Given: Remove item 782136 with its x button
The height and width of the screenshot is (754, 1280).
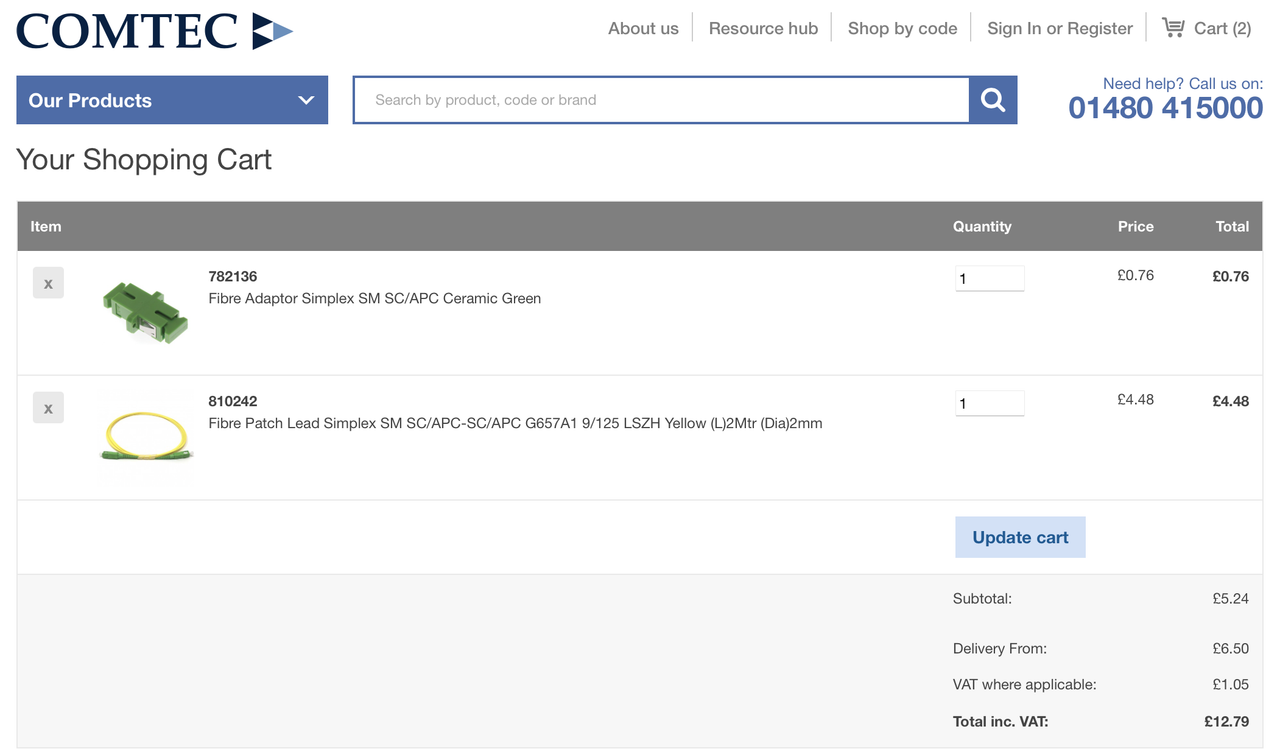Looking at the screenshot, I should click(x=48, y=283).
